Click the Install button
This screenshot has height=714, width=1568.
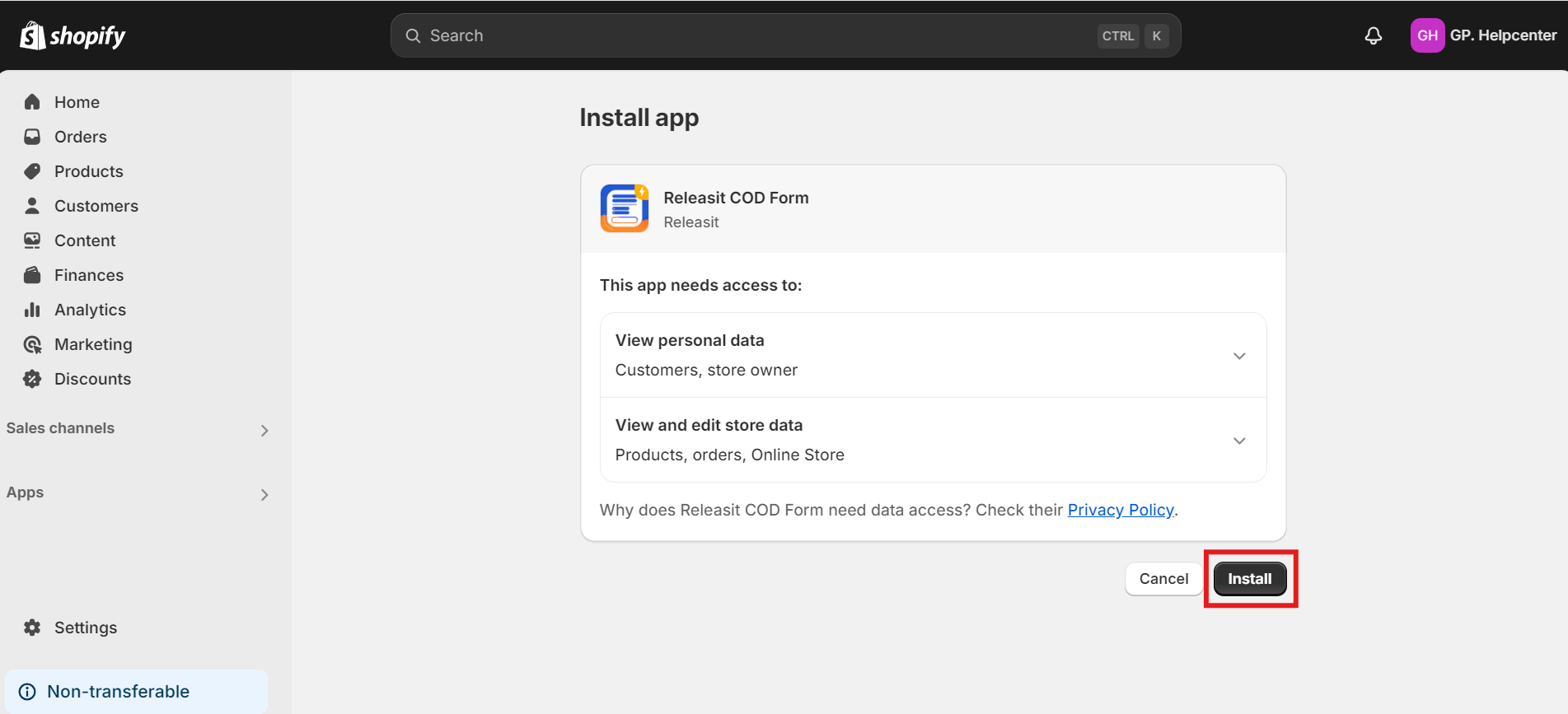[x=1249, y=579]
